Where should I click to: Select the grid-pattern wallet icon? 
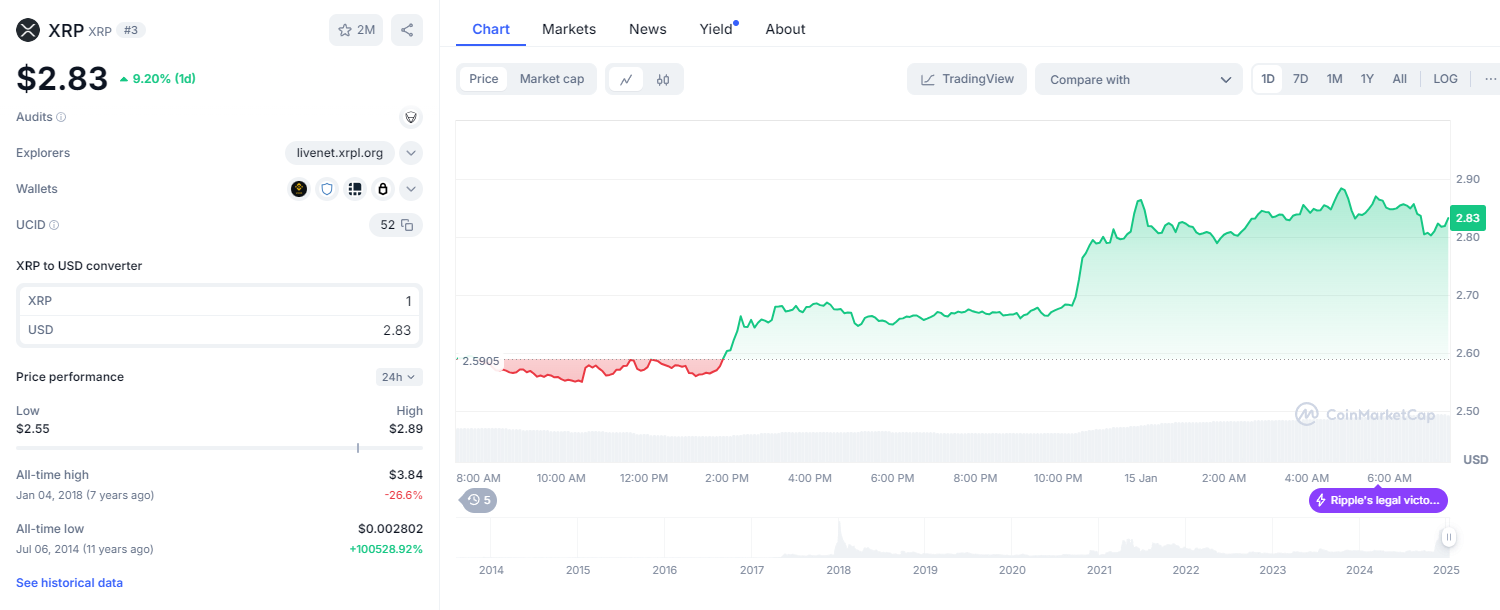click(355, 189)
